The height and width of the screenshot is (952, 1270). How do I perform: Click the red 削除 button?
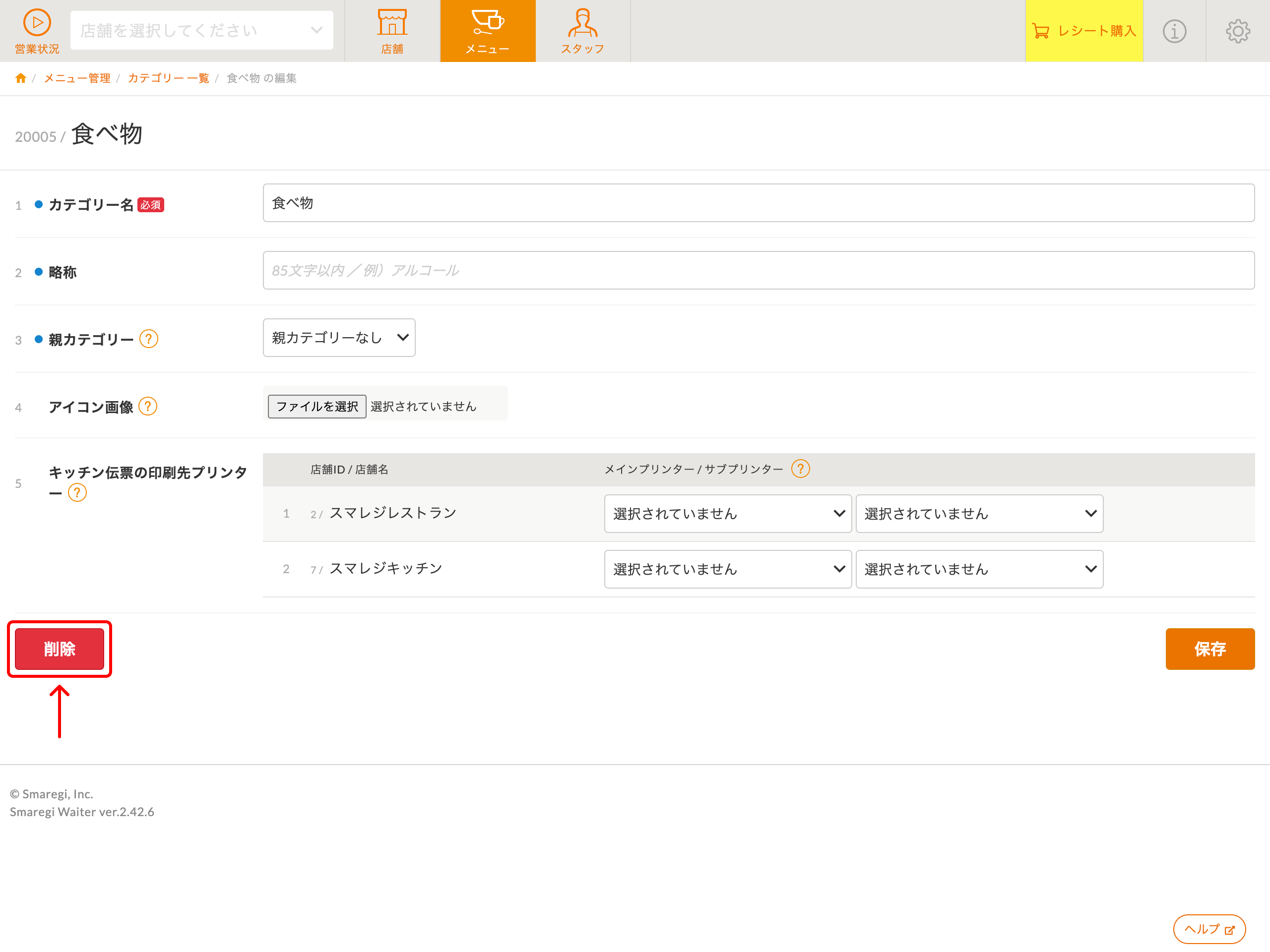point(59,649)
